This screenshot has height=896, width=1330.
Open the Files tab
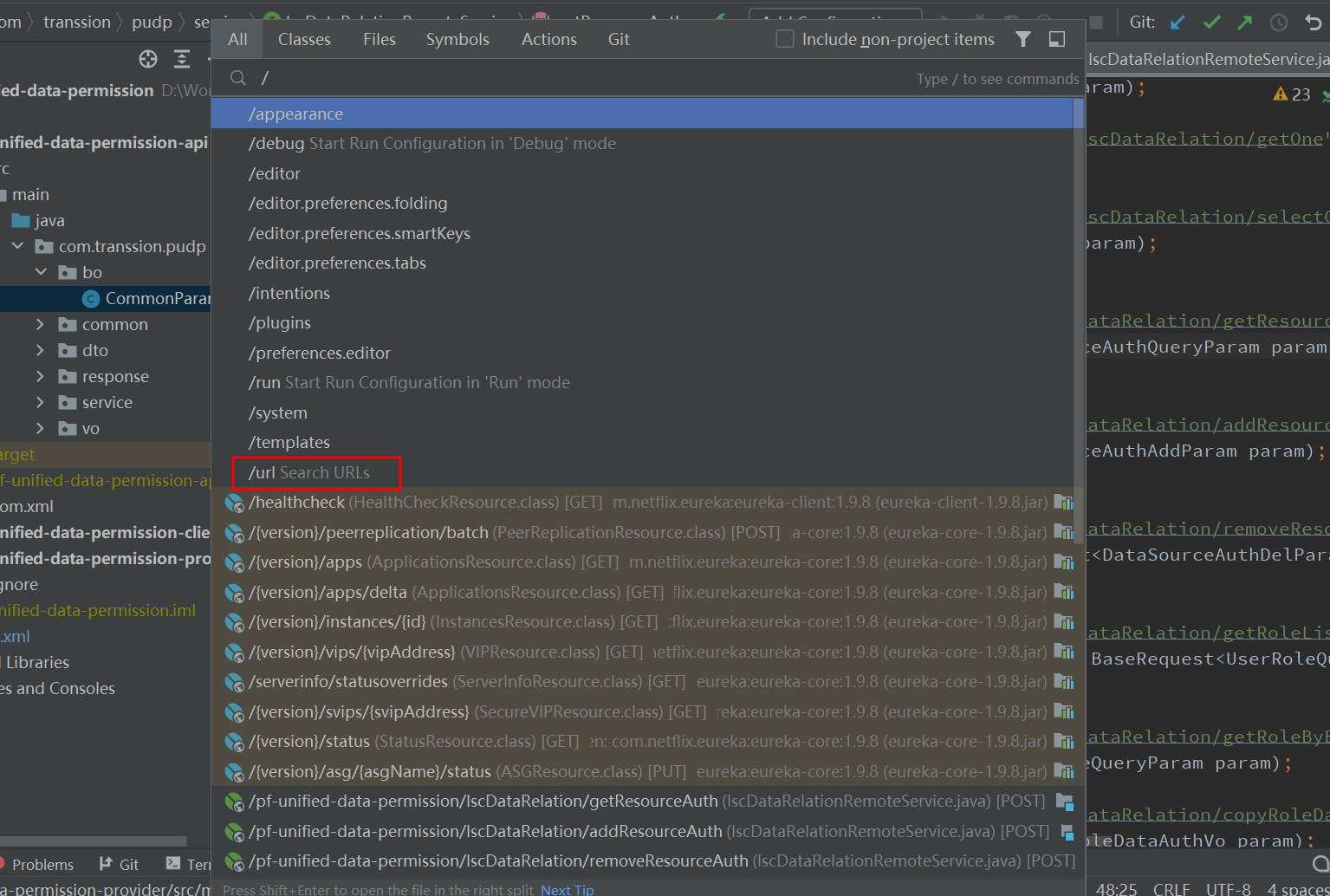coord(380,39)
